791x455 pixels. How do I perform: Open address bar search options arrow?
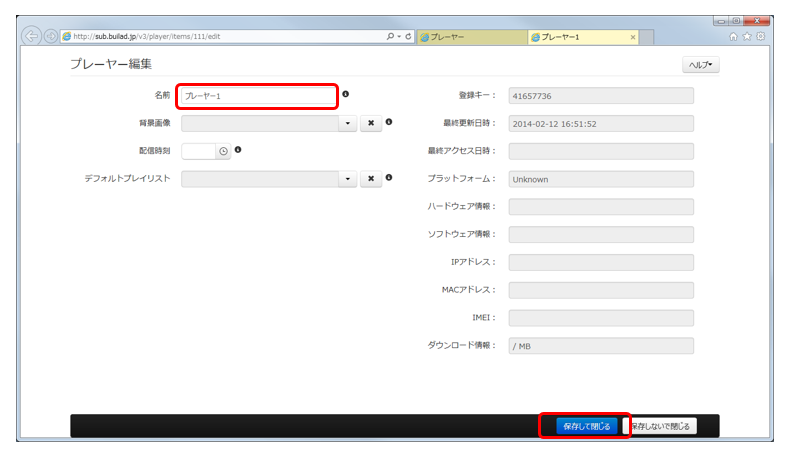click(x=399, y=36)
